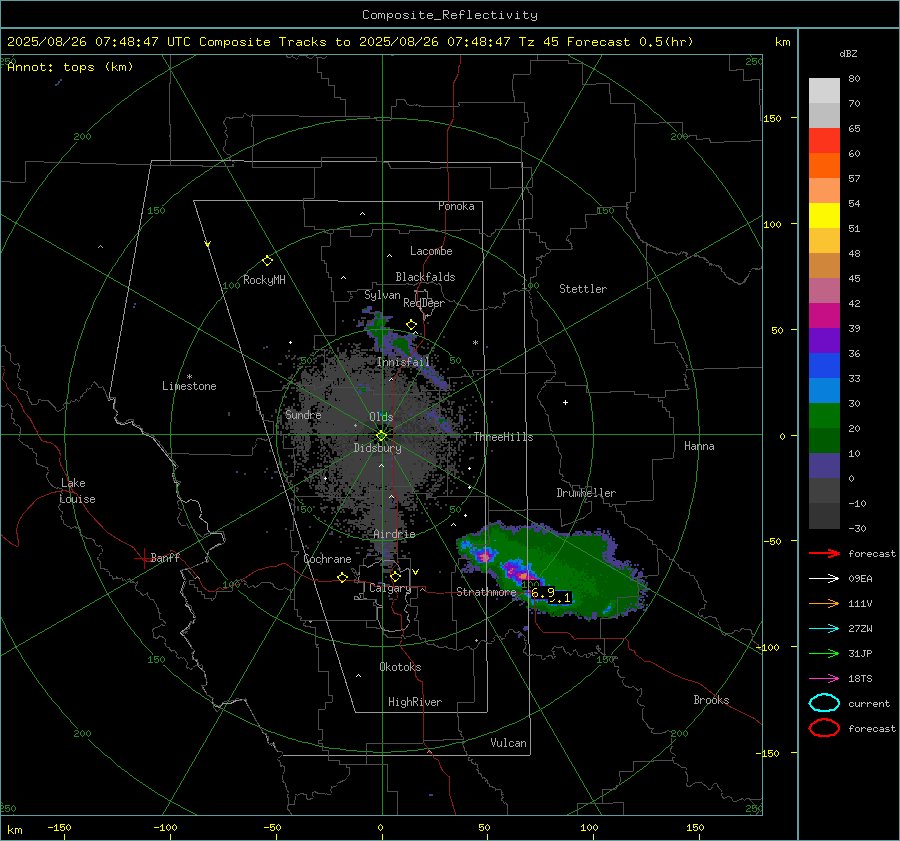This screenshot has width=900, height=841.
Task: Click the Vulcan label
Action: (x=508, y=743)
